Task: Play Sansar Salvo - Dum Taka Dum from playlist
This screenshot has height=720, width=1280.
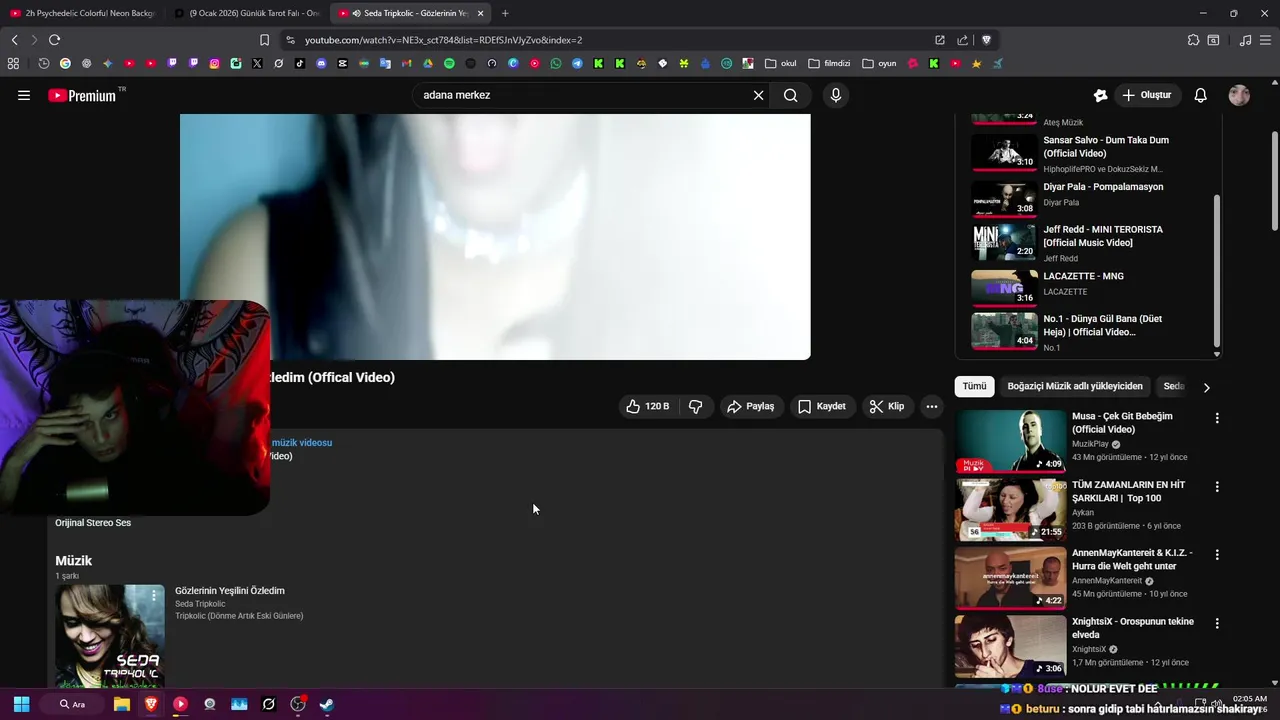Action: (1090, 154)
